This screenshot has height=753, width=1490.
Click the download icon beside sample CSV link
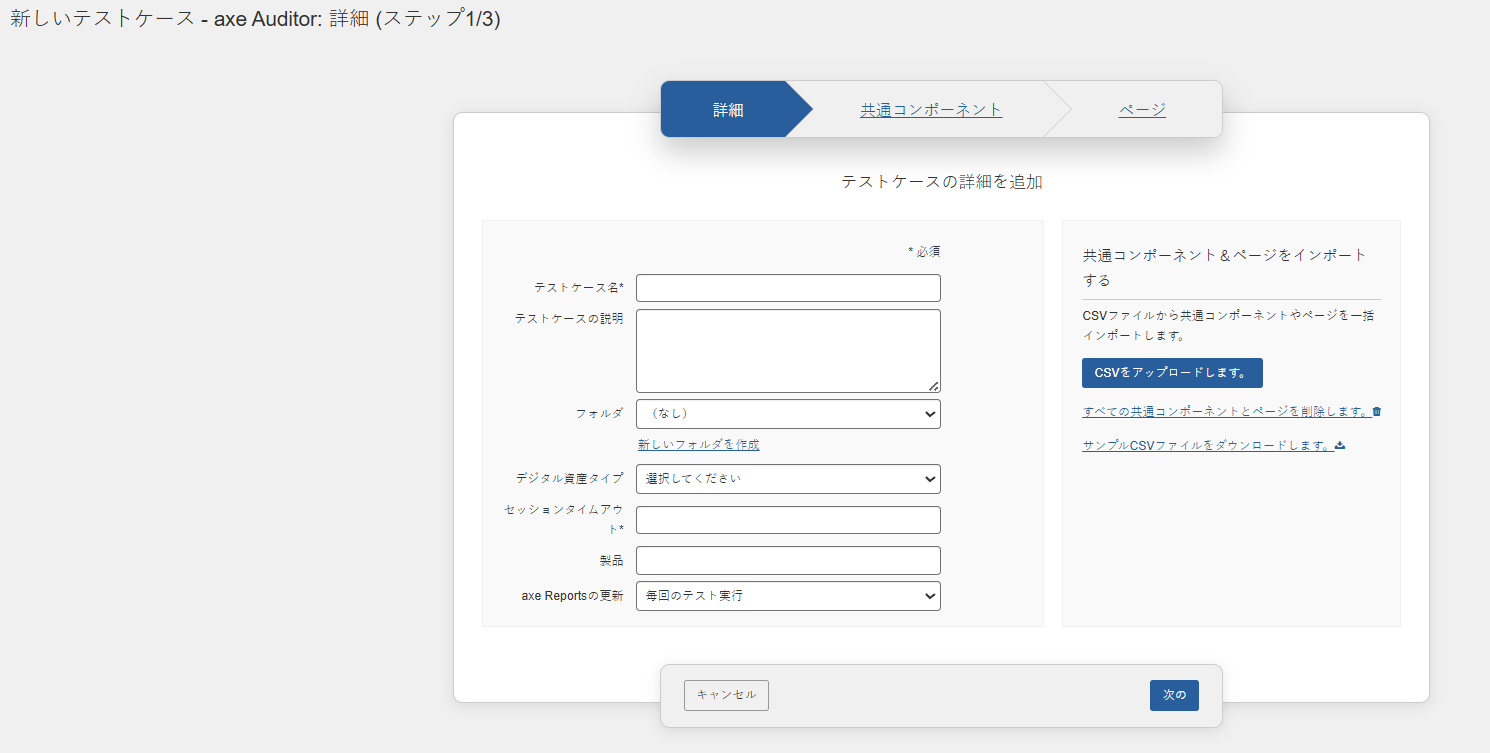pyautogui.click(x=1340, y=445)
